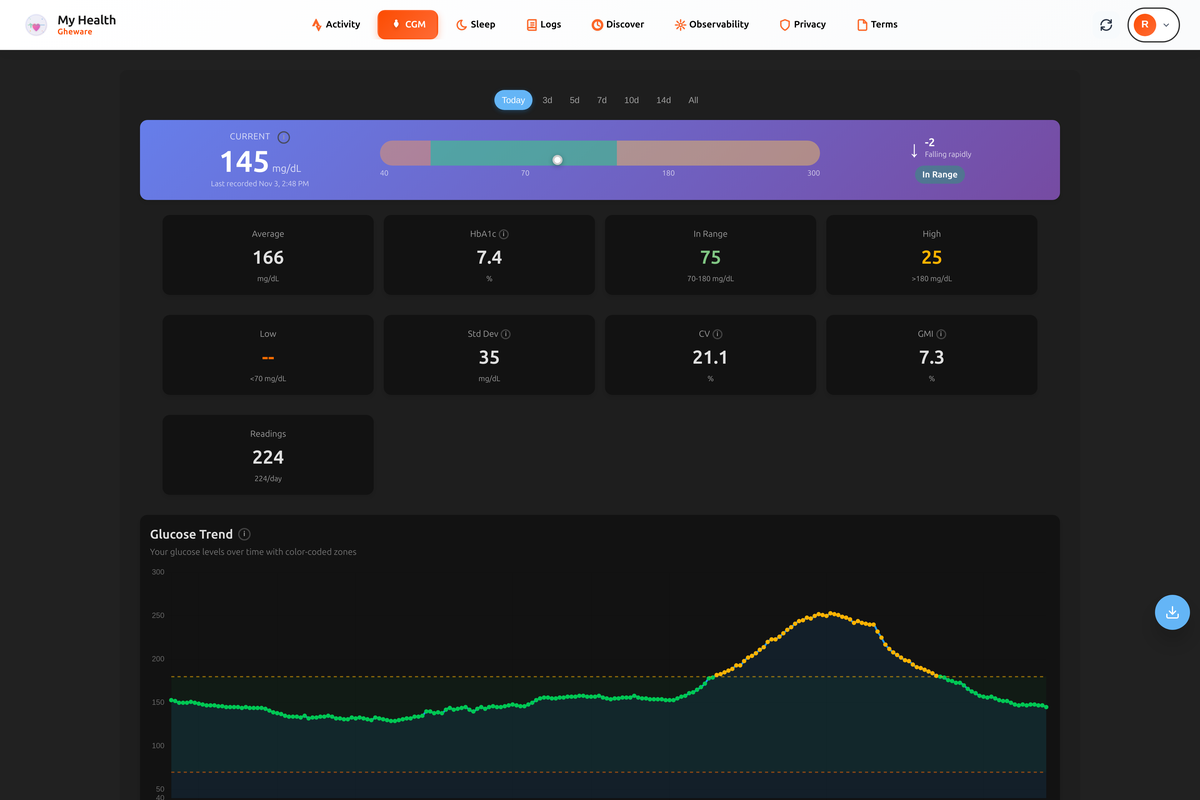Viewport: 1200px width, 800px height.
Task: Open the profile account dropdown
Action: 1153,24
